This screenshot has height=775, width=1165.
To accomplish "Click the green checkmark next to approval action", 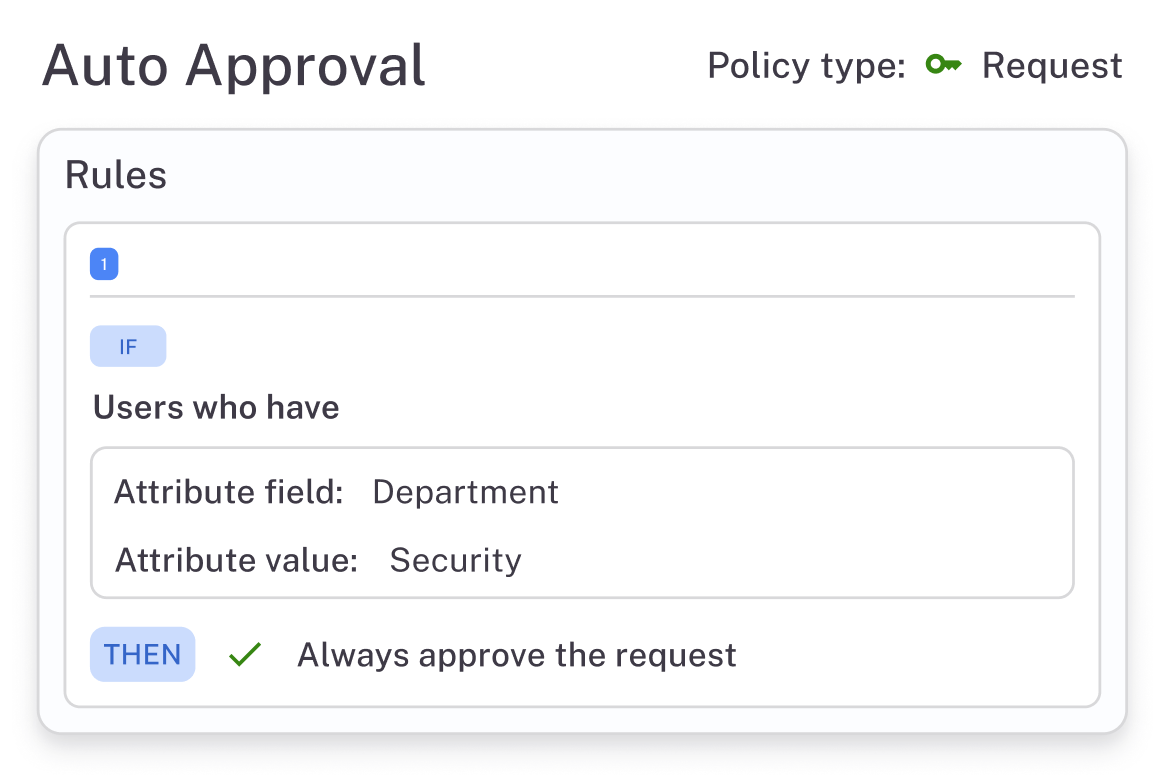I will pos(244,654).
